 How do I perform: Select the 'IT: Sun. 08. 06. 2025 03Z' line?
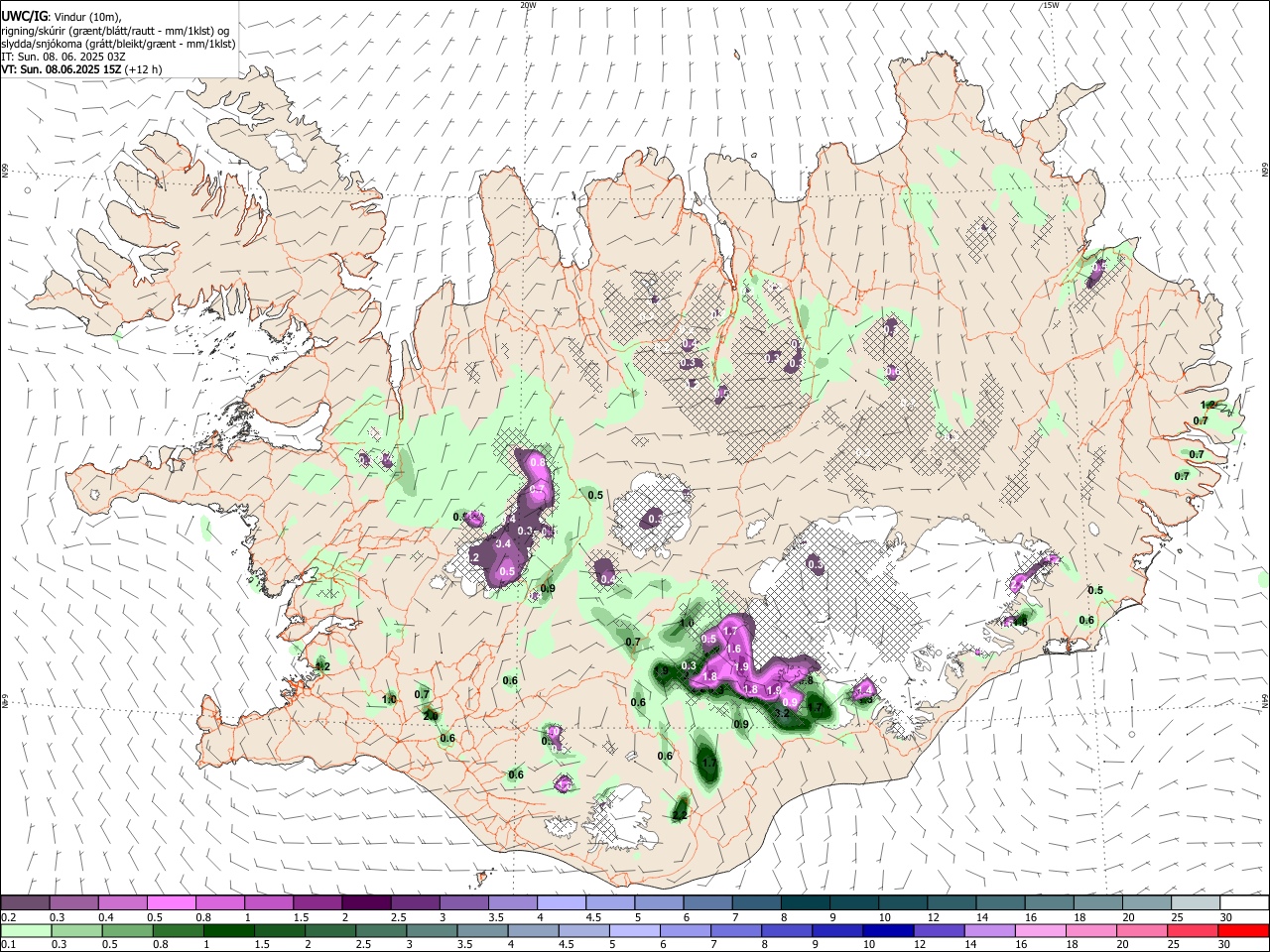pos(63,57)
